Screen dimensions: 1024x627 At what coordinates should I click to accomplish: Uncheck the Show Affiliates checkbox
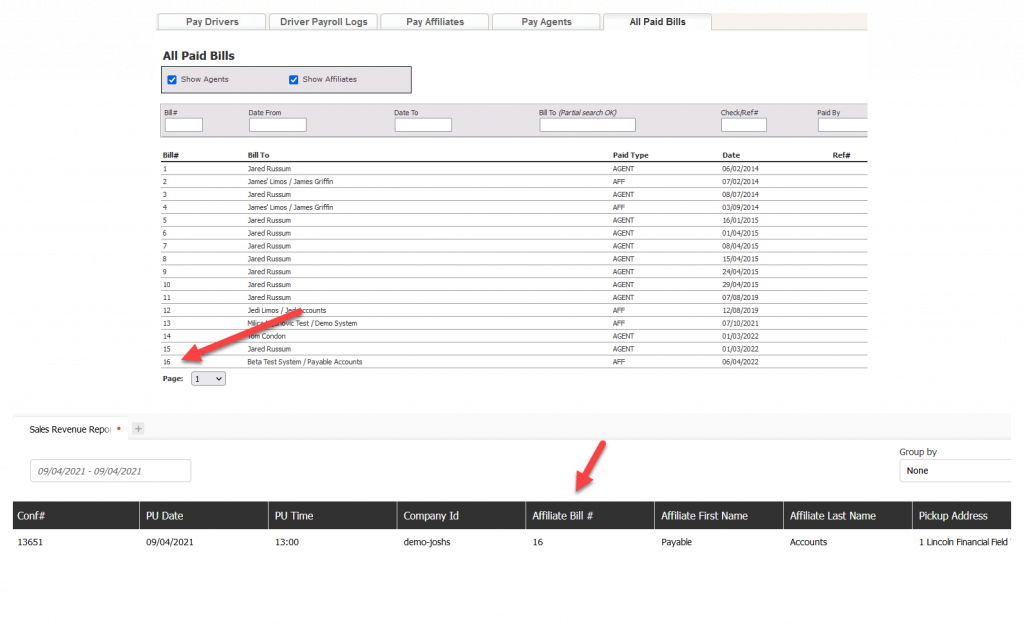294,80
